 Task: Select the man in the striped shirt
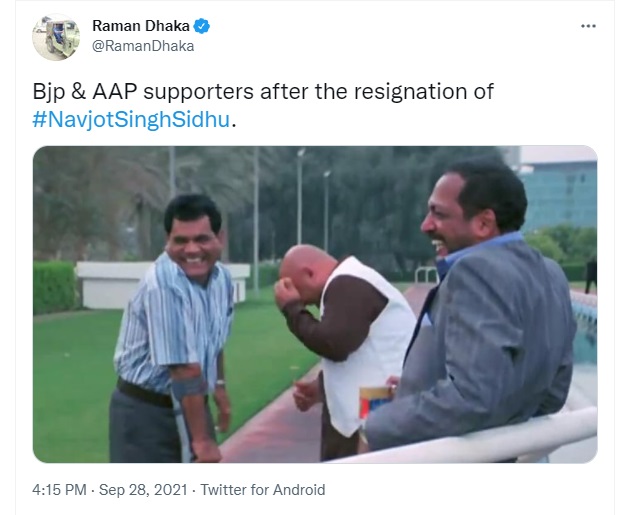[x=174, y=329]
